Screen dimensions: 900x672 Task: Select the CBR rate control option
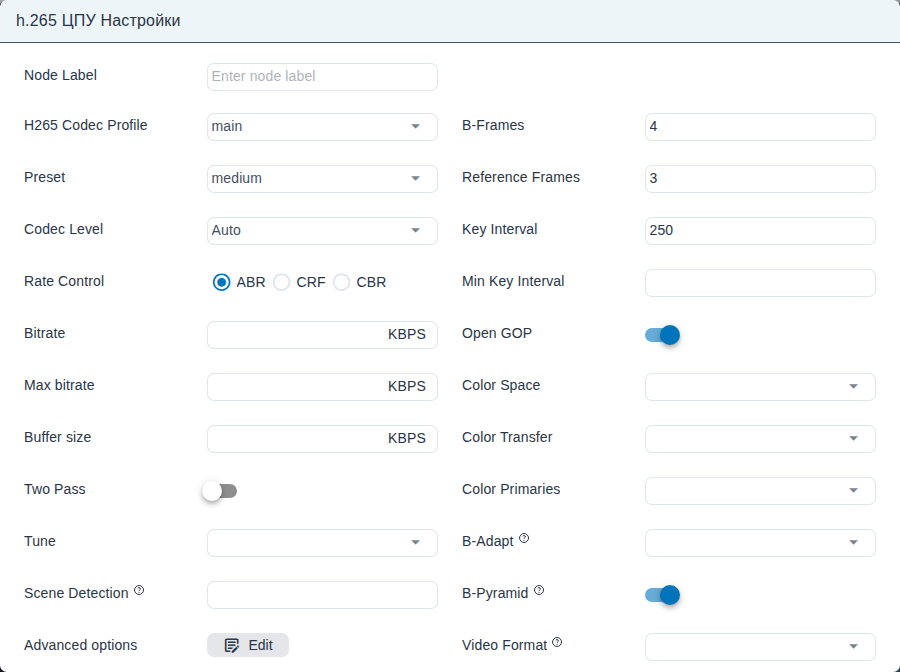(x=342, y=282)
